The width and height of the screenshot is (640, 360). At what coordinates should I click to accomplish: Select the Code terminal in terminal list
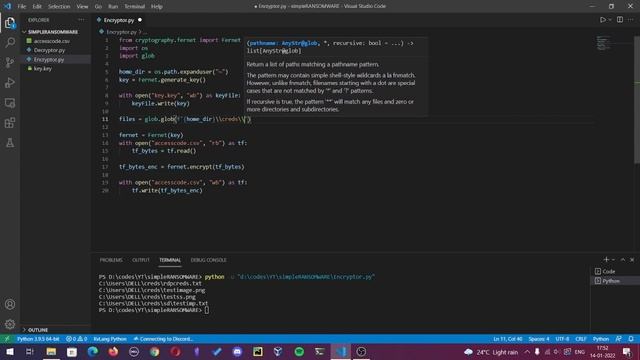coord(608,271)
